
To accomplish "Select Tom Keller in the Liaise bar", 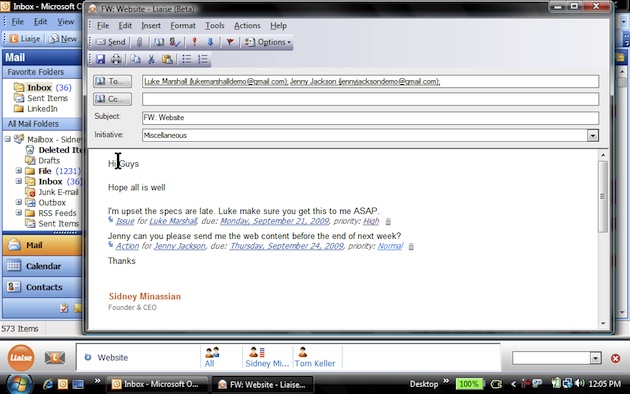I will point(315,357).
